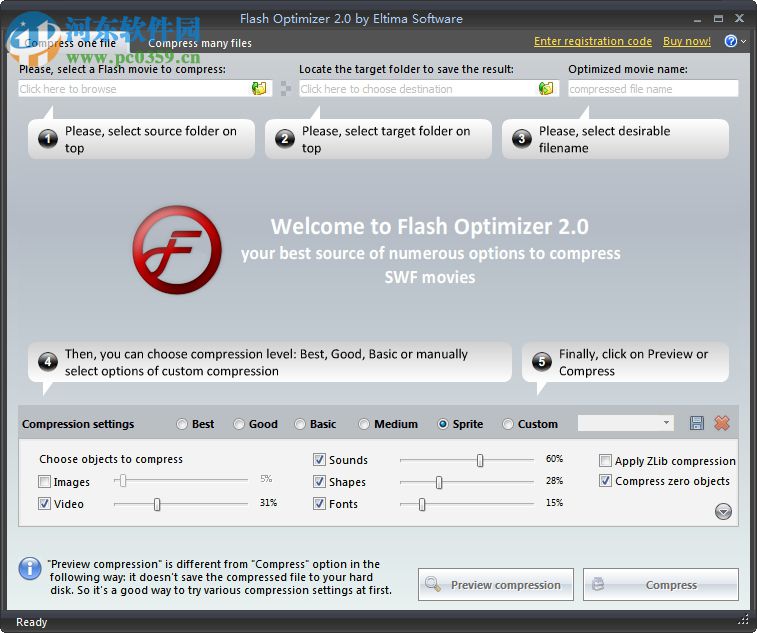Click the optimized movie name field
The image size is (757, 633).
(653, 88)
